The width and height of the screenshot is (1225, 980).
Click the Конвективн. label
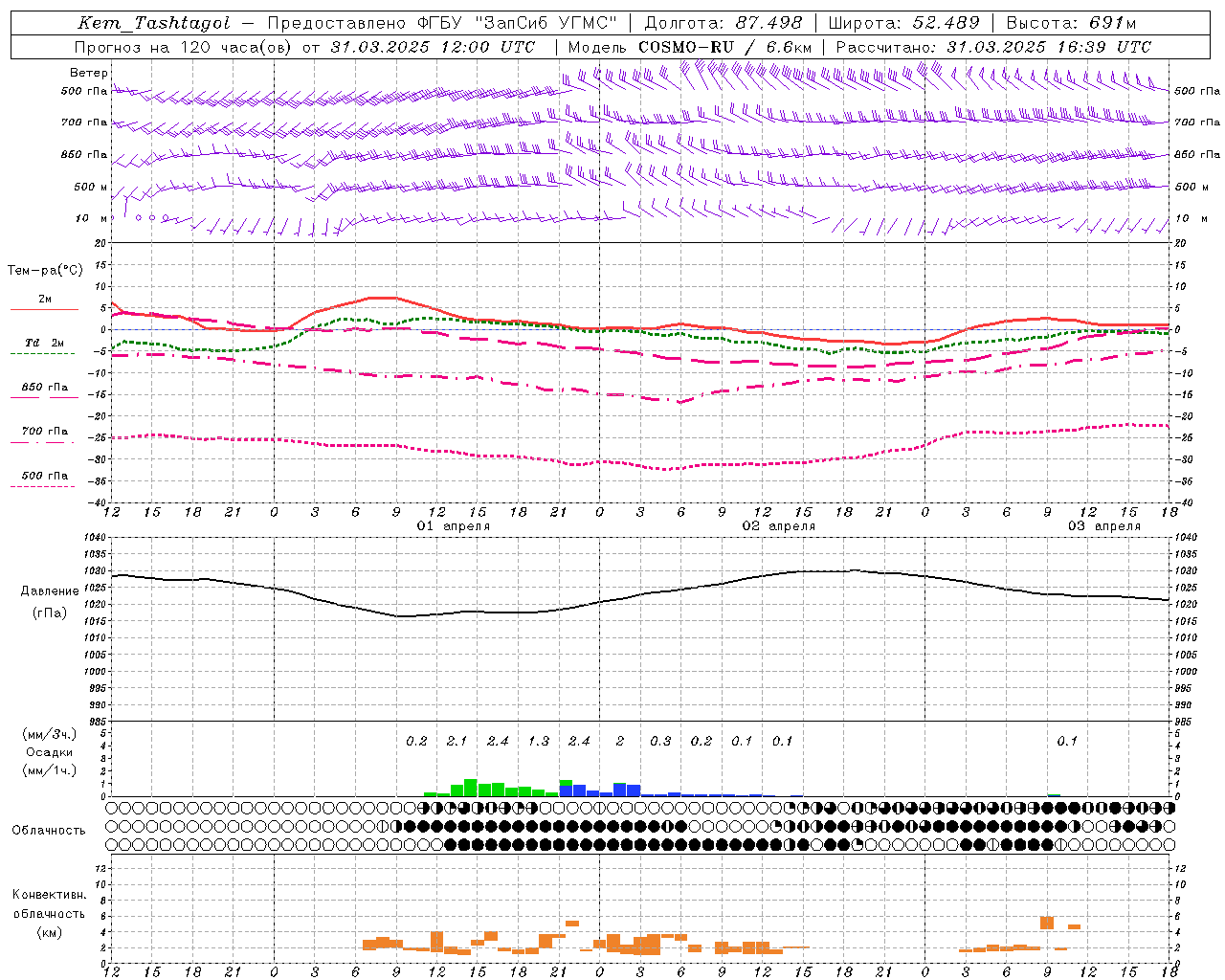pyautogui.click(x=49, y=895)
